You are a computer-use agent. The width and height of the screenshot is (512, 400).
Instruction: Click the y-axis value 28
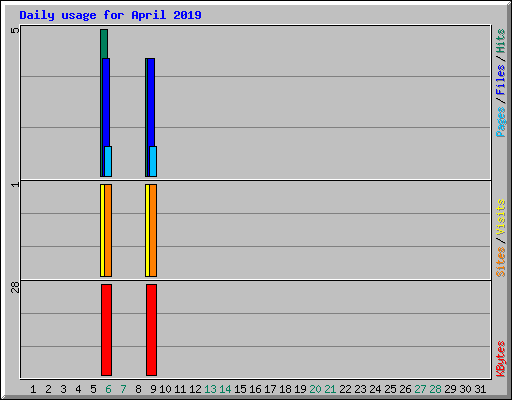(x=15, y=287)
